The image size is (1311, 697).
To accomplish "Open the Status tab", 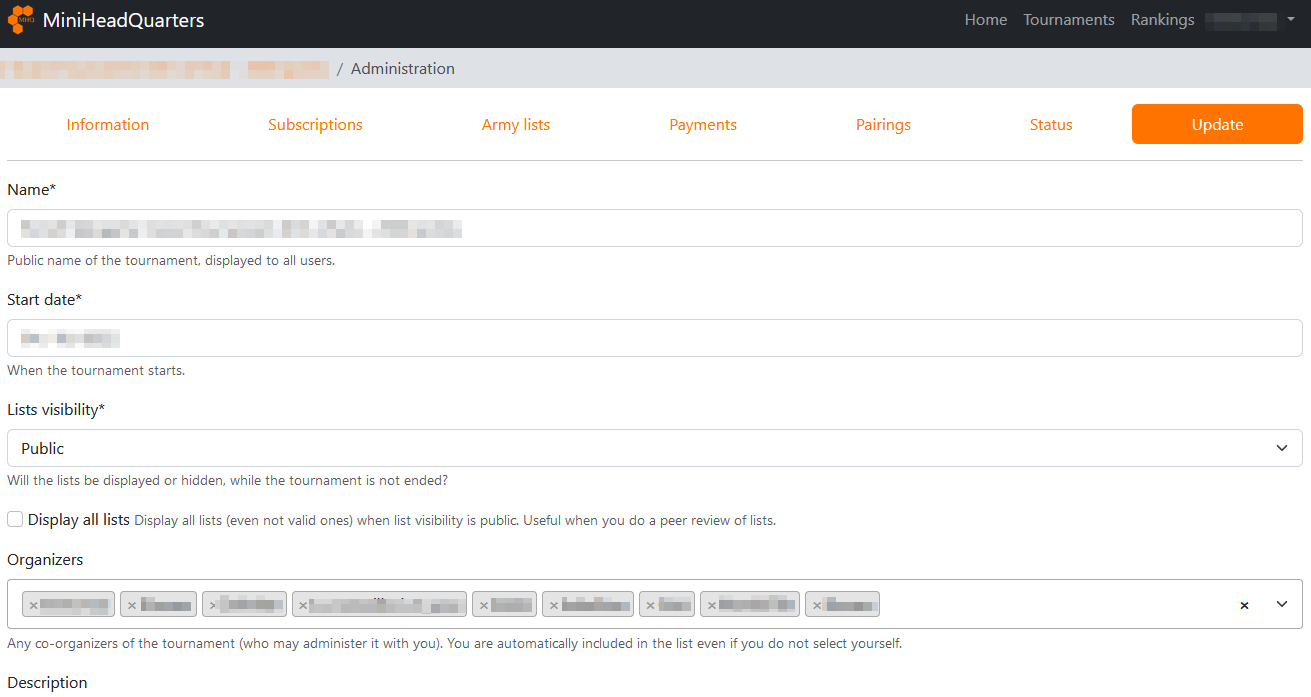I will point(1051,125).
